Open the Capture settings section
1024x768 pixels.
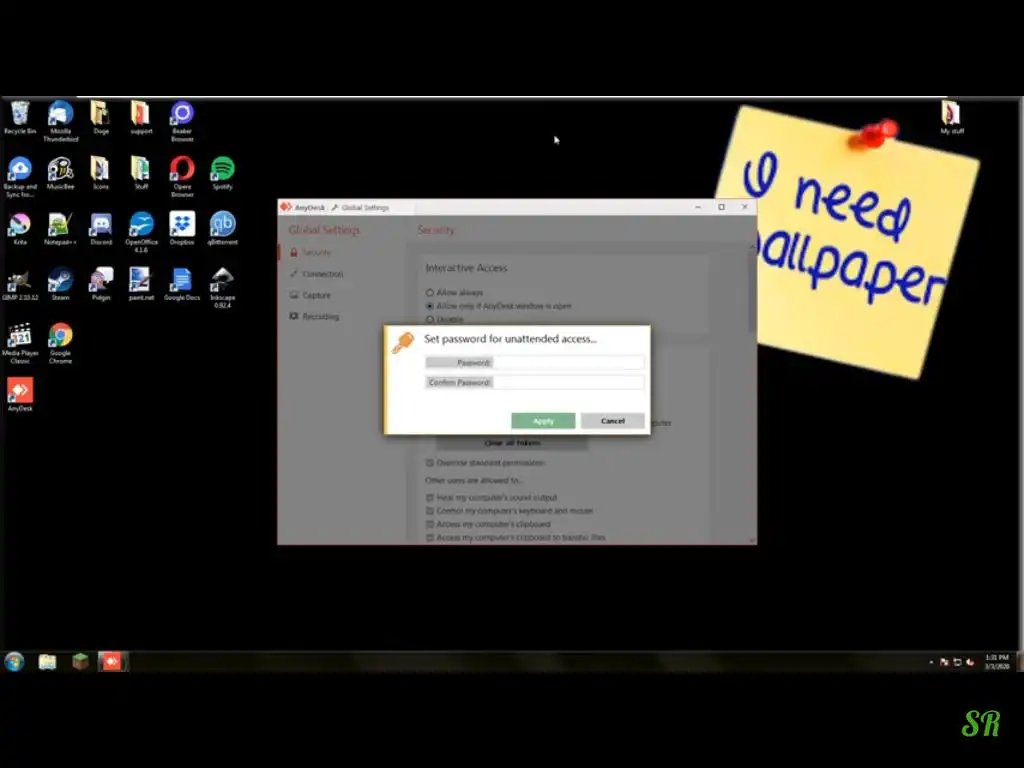(311, 295)
